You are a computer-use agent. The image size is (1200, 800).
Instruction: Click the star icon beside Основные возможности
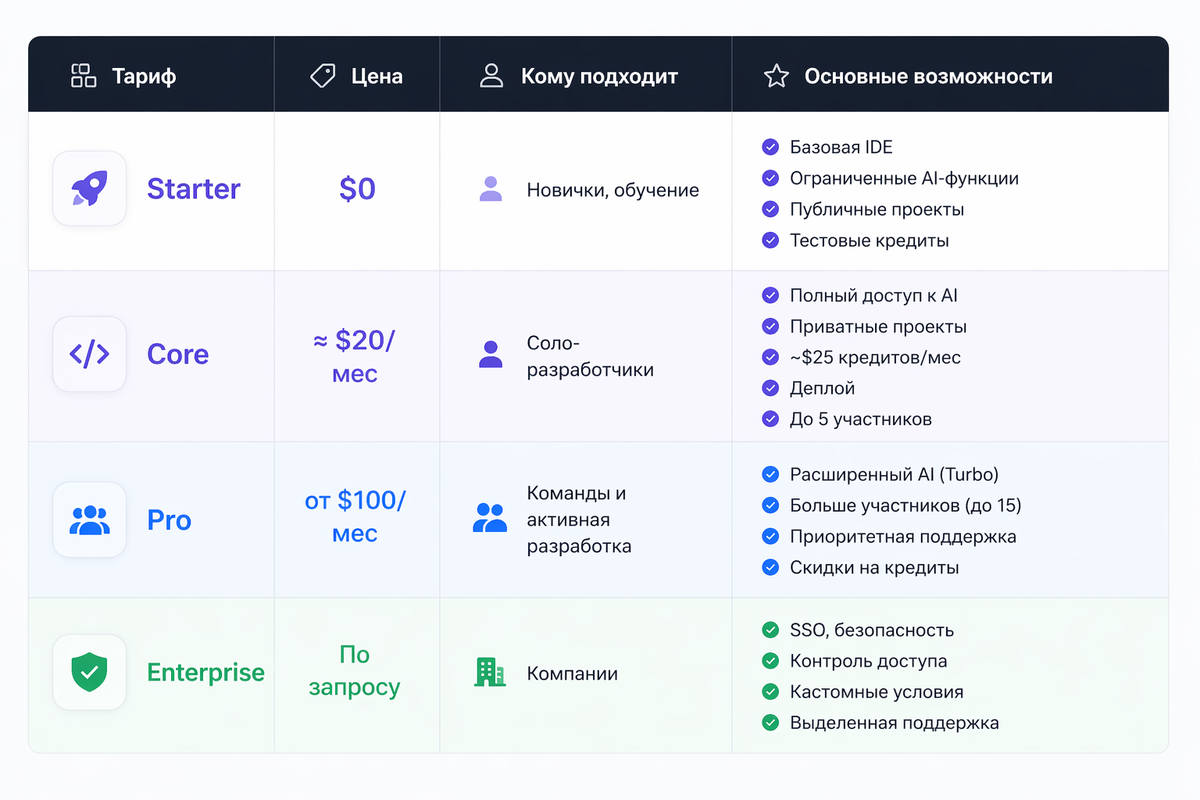(x=776, y=76)
